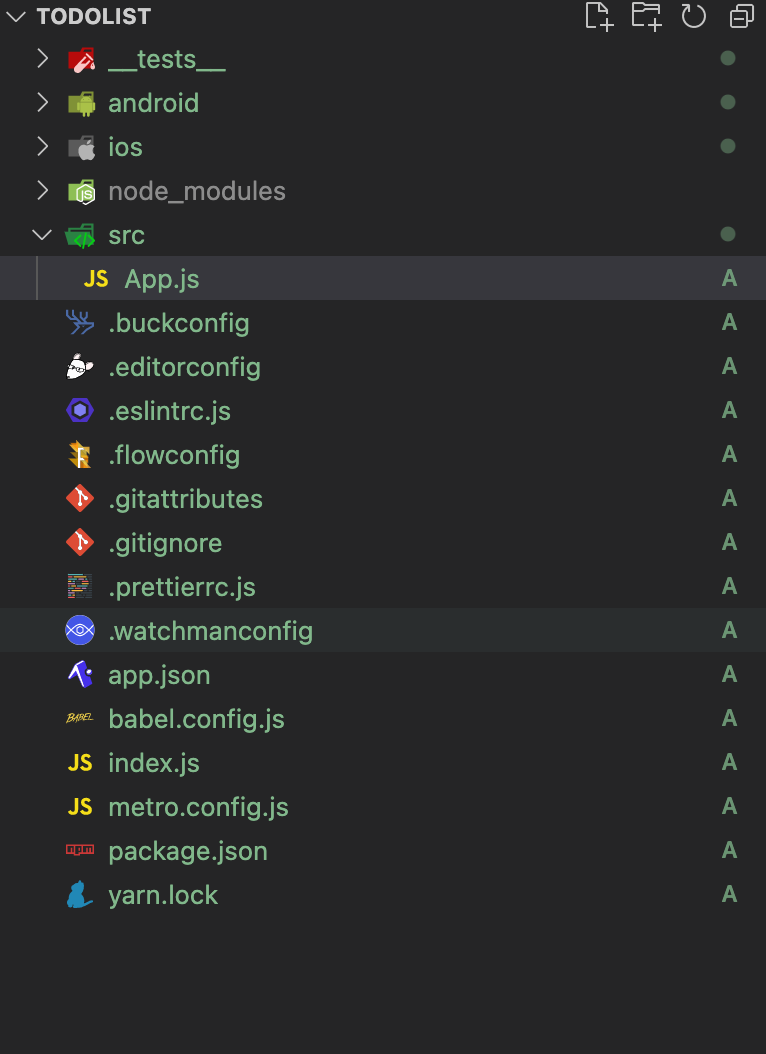Collapse the TODOLIST project section
766x1054 pixels.
click(x=15, y=16)
